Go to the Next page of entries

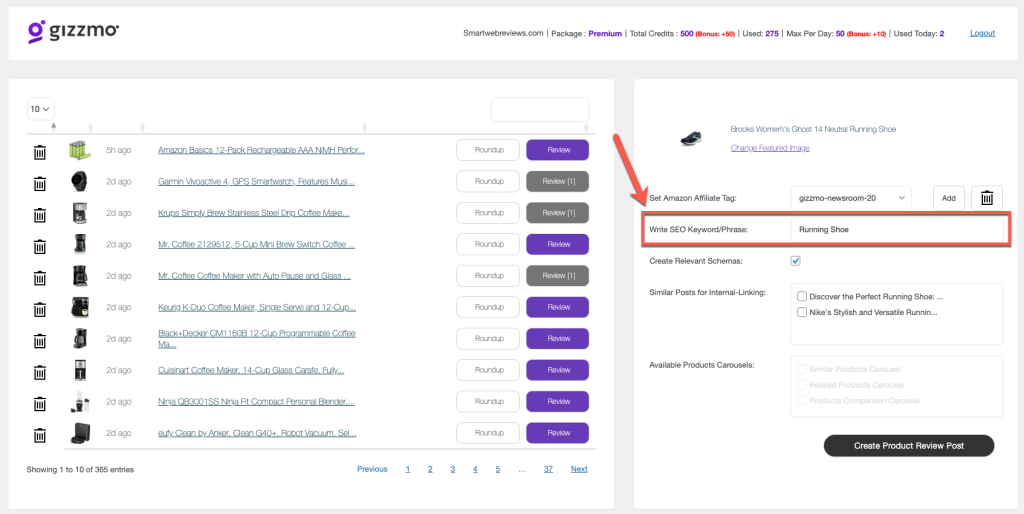point(579,469)
